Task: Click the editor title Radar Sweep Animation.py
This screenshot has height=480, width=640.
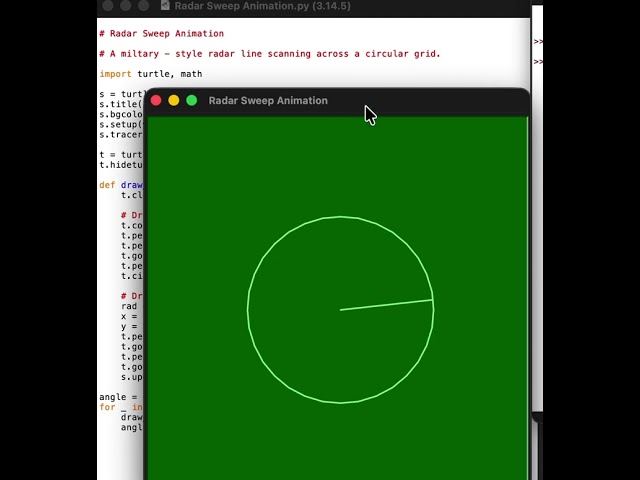Action: click(x=262, y=6)
